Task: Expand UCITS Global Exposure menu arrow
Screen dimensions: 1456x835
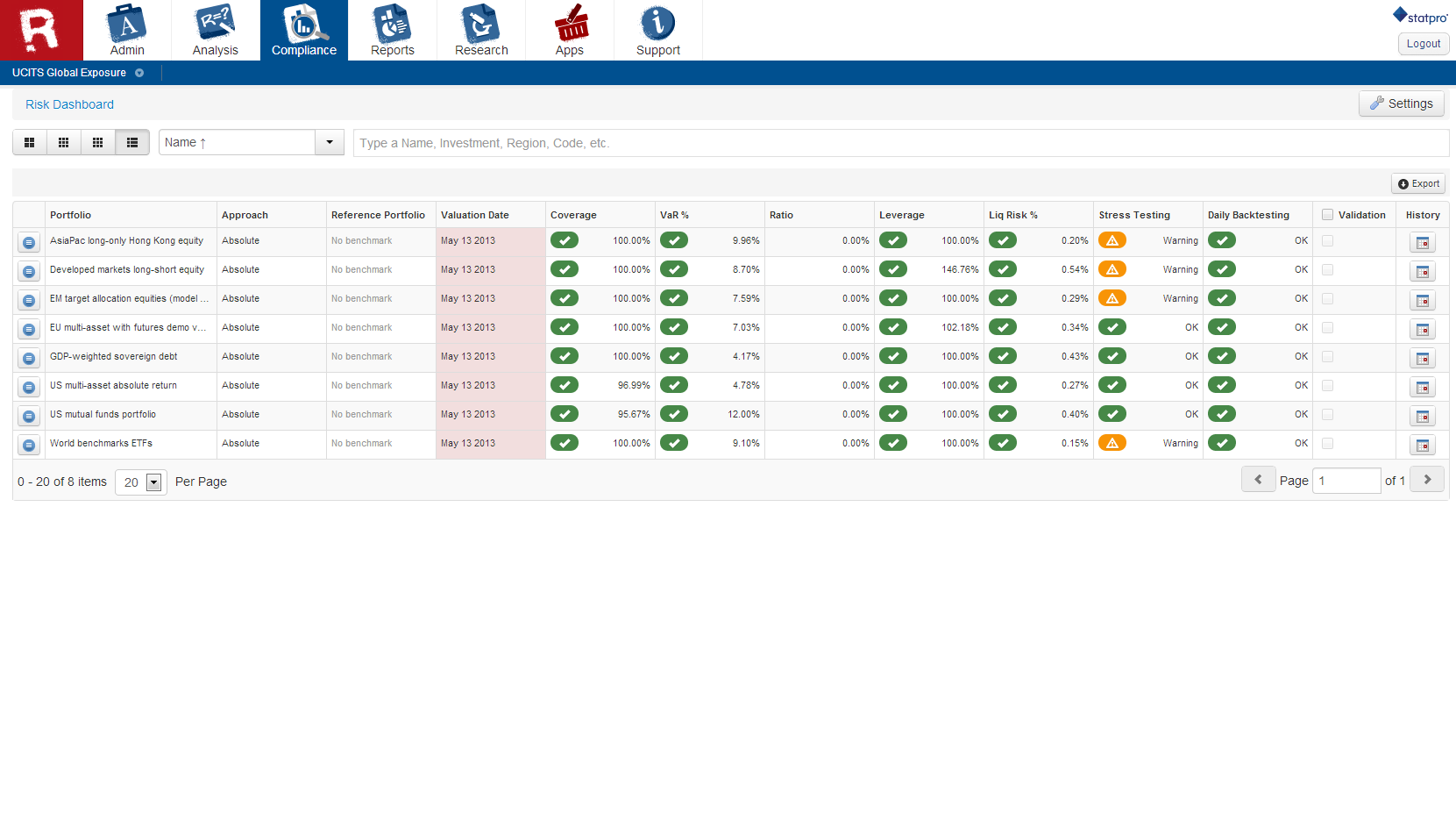Action: pyautogui.click(x=139, y=73)
